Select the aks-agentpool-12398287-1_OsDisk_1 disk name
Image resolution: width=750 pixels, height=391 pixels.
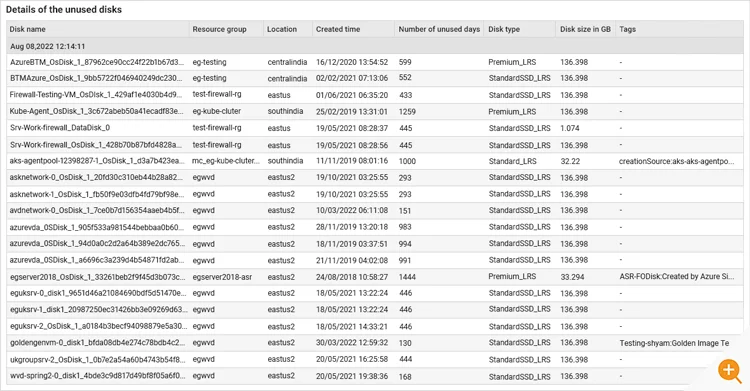coord(97,161)
